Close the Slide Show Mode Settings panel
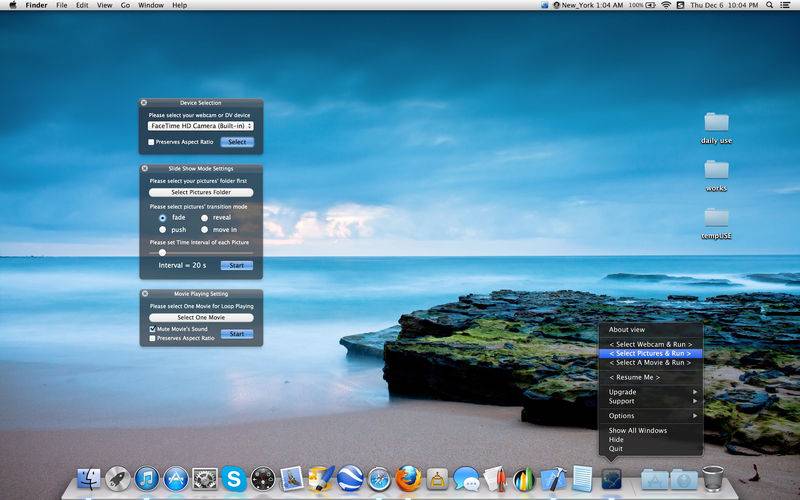Viewport: 800px width, 500px height. [x=144, y=168]
